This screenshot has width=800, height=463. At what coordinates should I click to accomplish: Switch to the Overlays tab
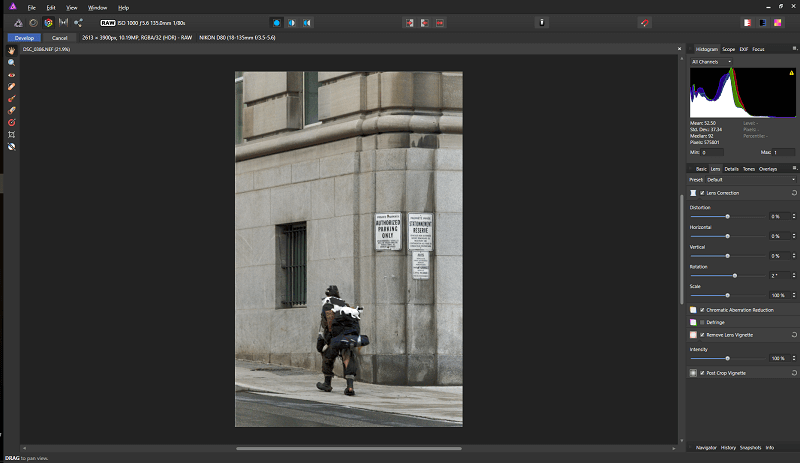click(768, 169)
